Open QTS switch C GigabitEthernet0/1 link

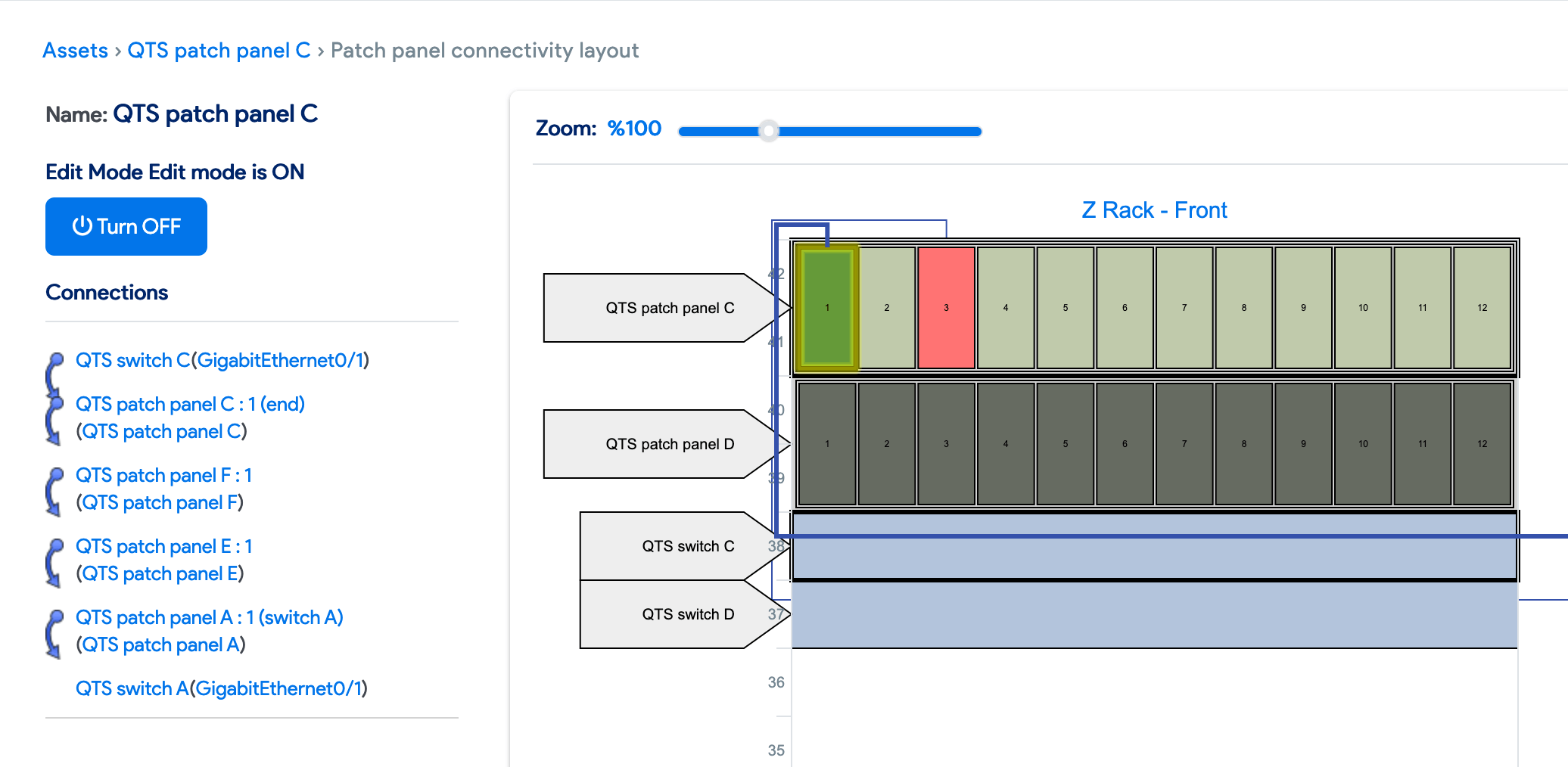pos(222,360)
